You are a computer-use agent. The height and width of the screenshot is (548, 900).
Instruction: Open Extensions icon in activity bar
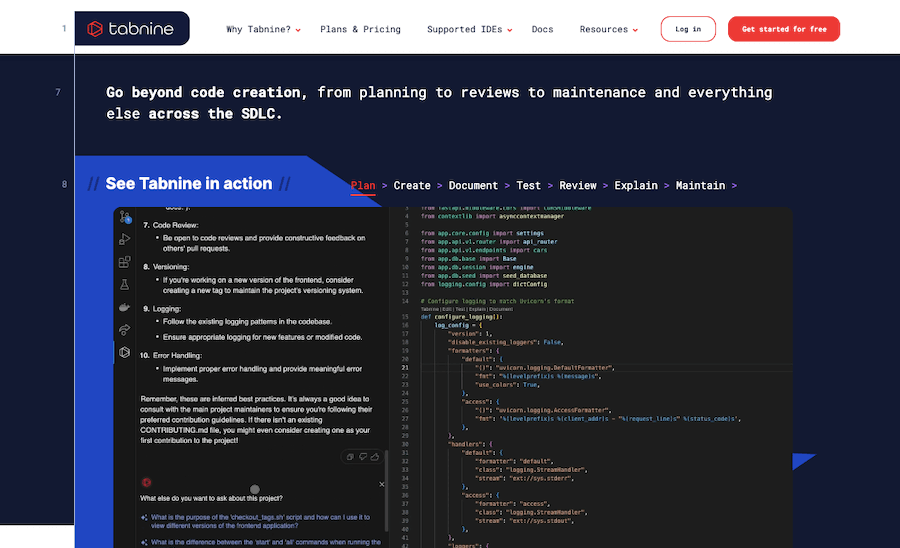click(x=125, y=262)
